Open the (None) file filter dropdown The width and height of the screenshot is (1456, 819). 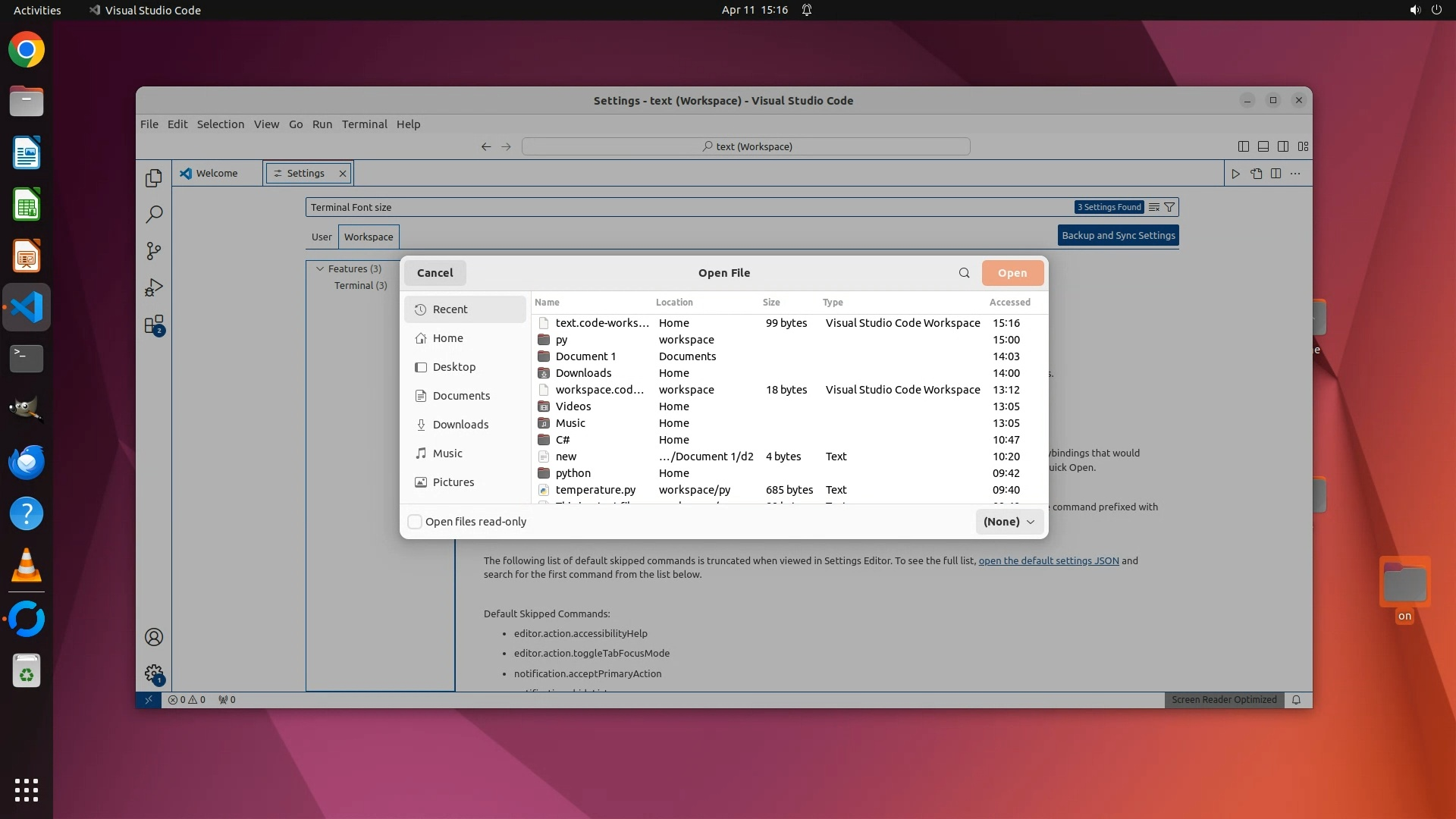click(x=1009, y=522)
